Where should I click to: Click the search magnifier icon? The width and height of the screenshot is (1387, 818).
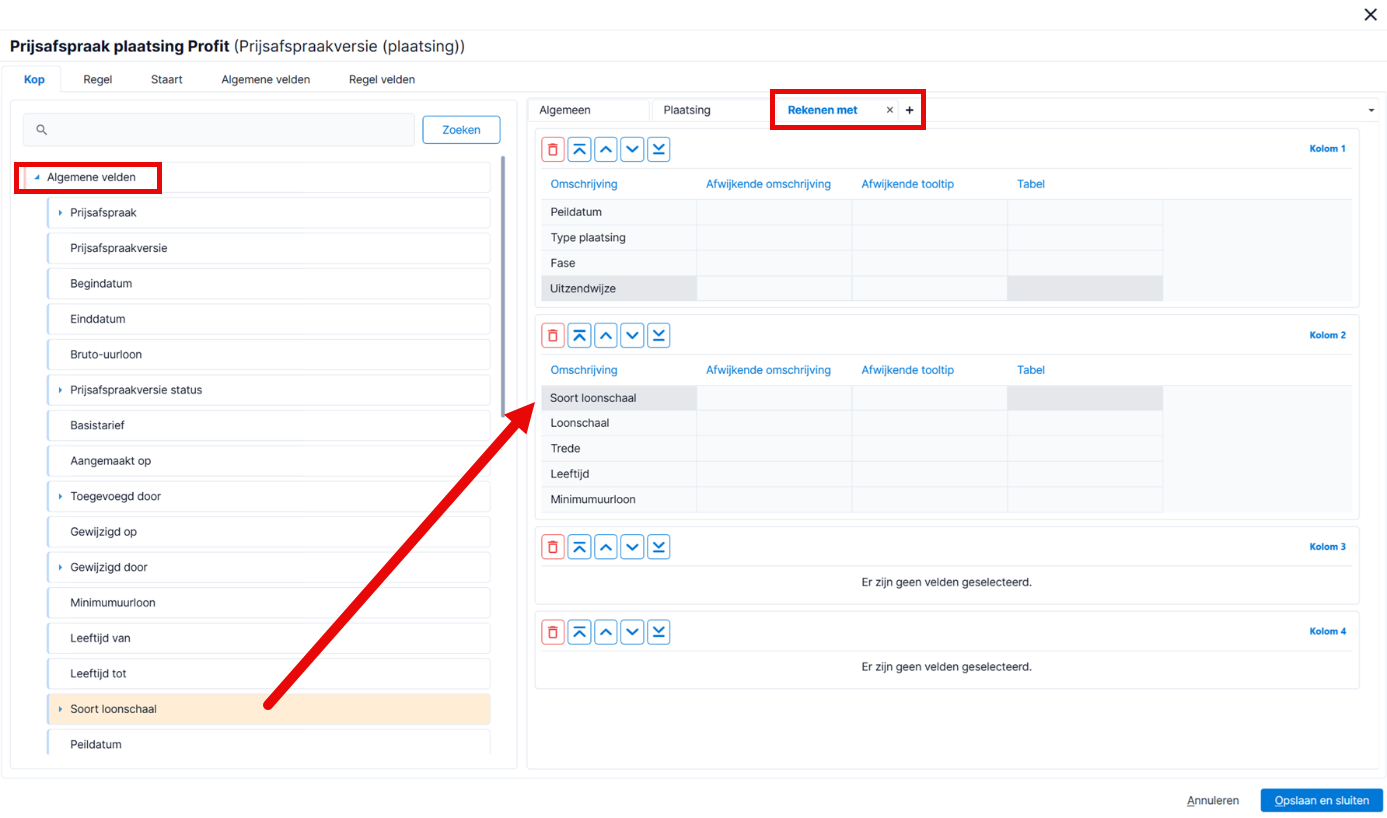pos(42,130)
